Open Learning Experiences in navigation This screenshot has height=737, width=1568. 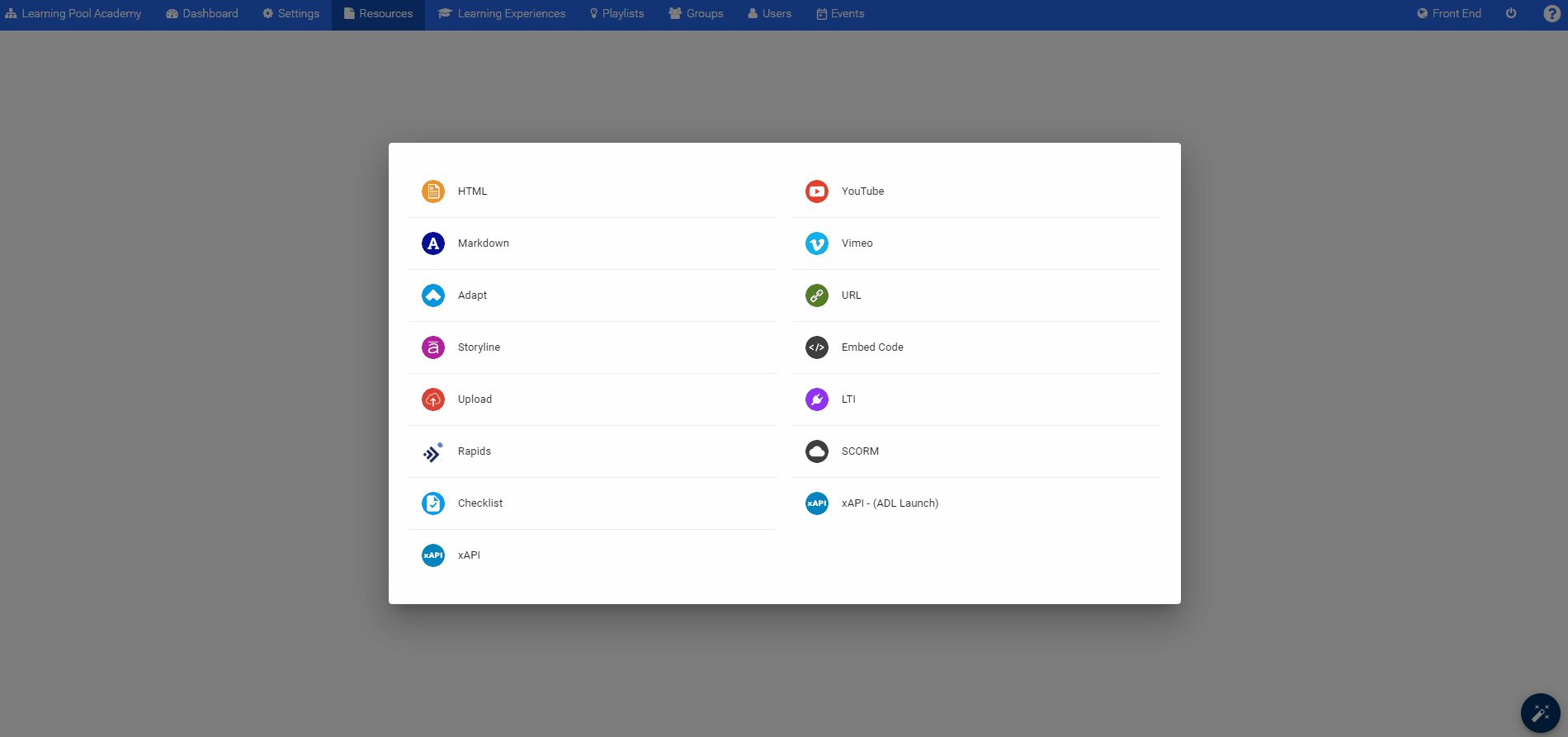pos(502,14)
